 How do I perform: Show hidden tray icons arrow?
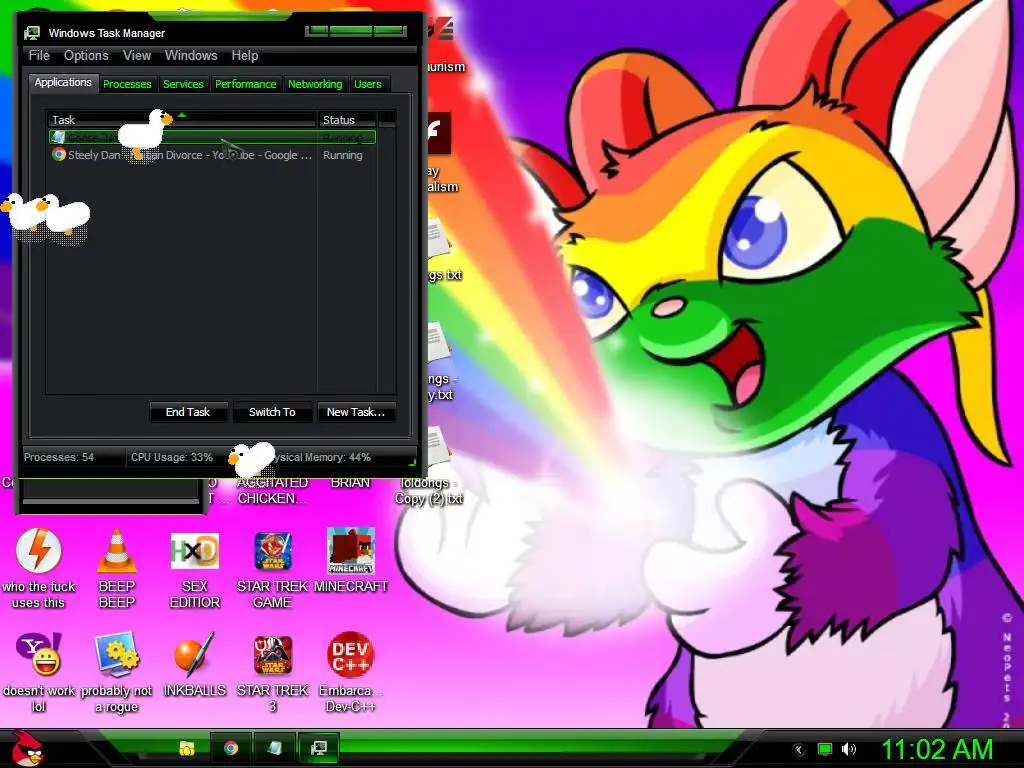[x=799, y=750]
